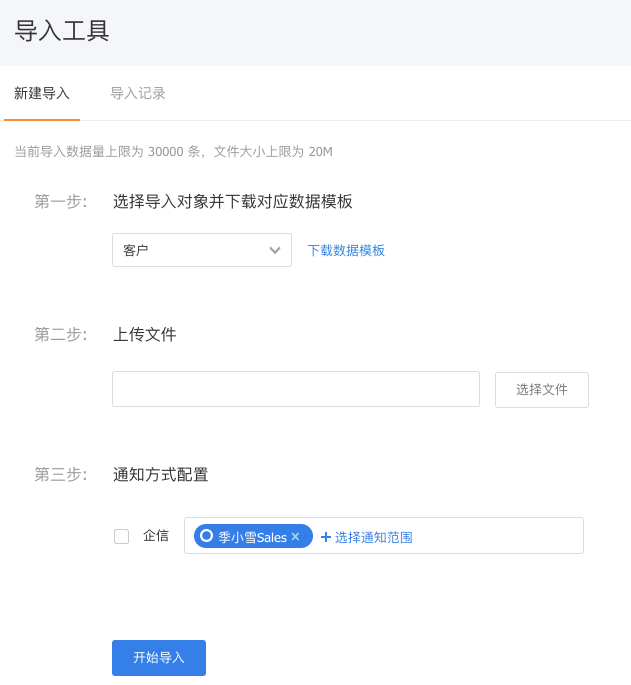Click the 下载数据模板 link
The height and width of the screenshot is (685, 631).
346,250
